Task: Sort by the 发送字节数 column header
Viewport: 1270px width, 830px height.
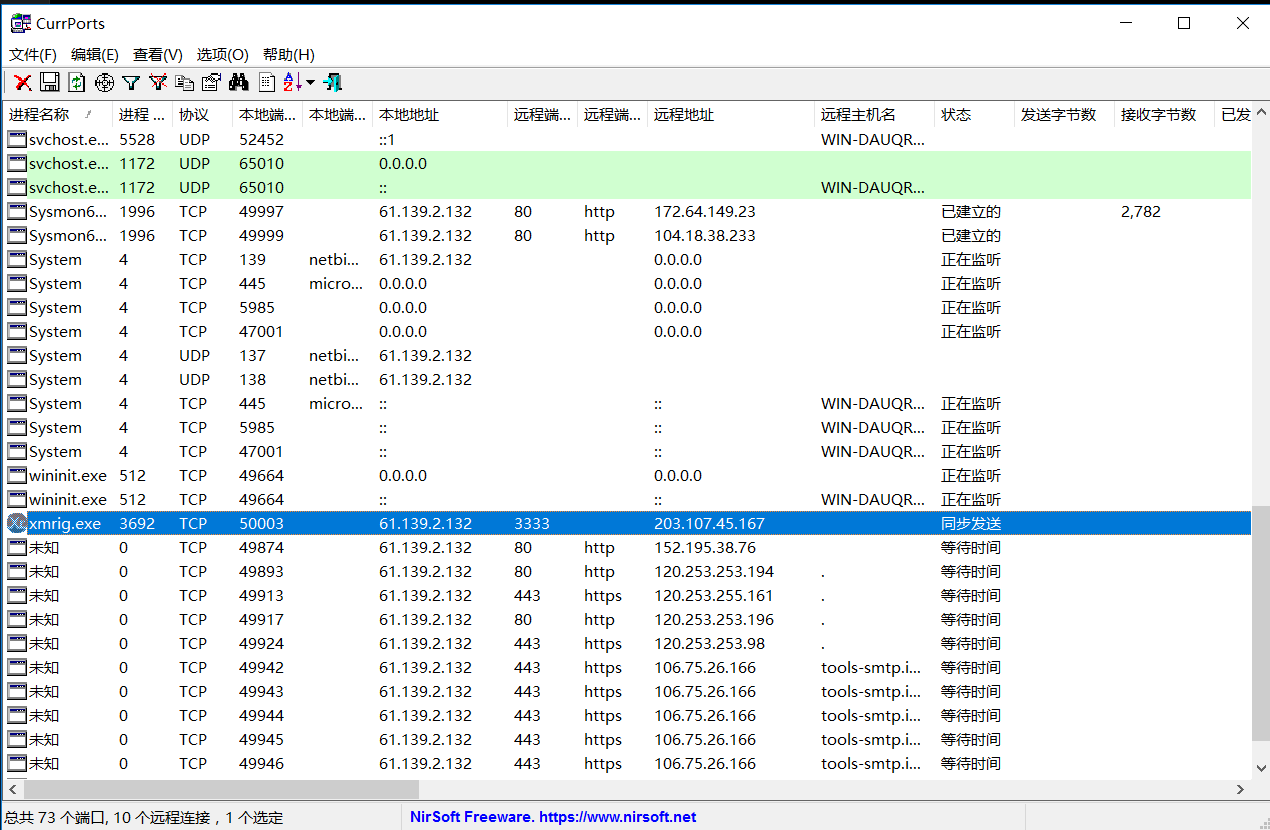Action: [x=1065, y=115]
